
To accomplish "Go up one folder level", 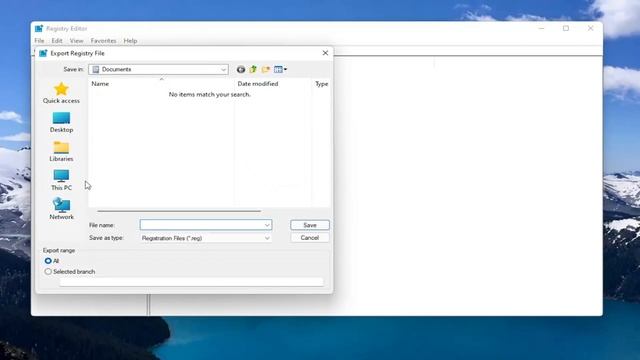I will (x=253, y=69).
